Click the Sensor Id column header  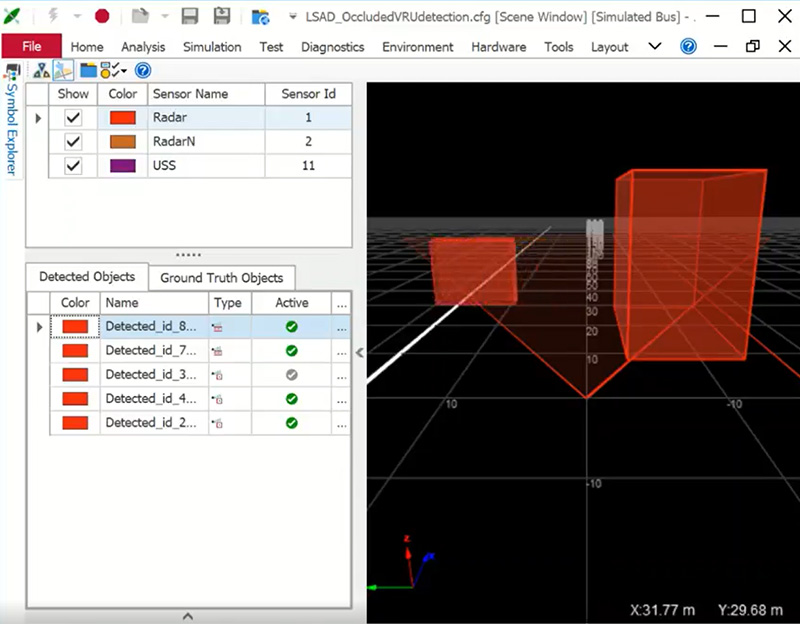[308, 94]
